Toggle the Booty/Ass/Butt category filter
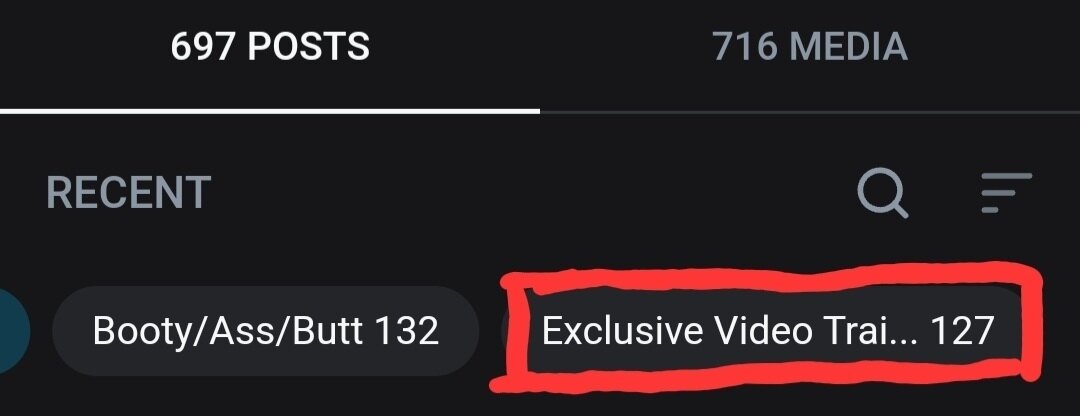 266,331
